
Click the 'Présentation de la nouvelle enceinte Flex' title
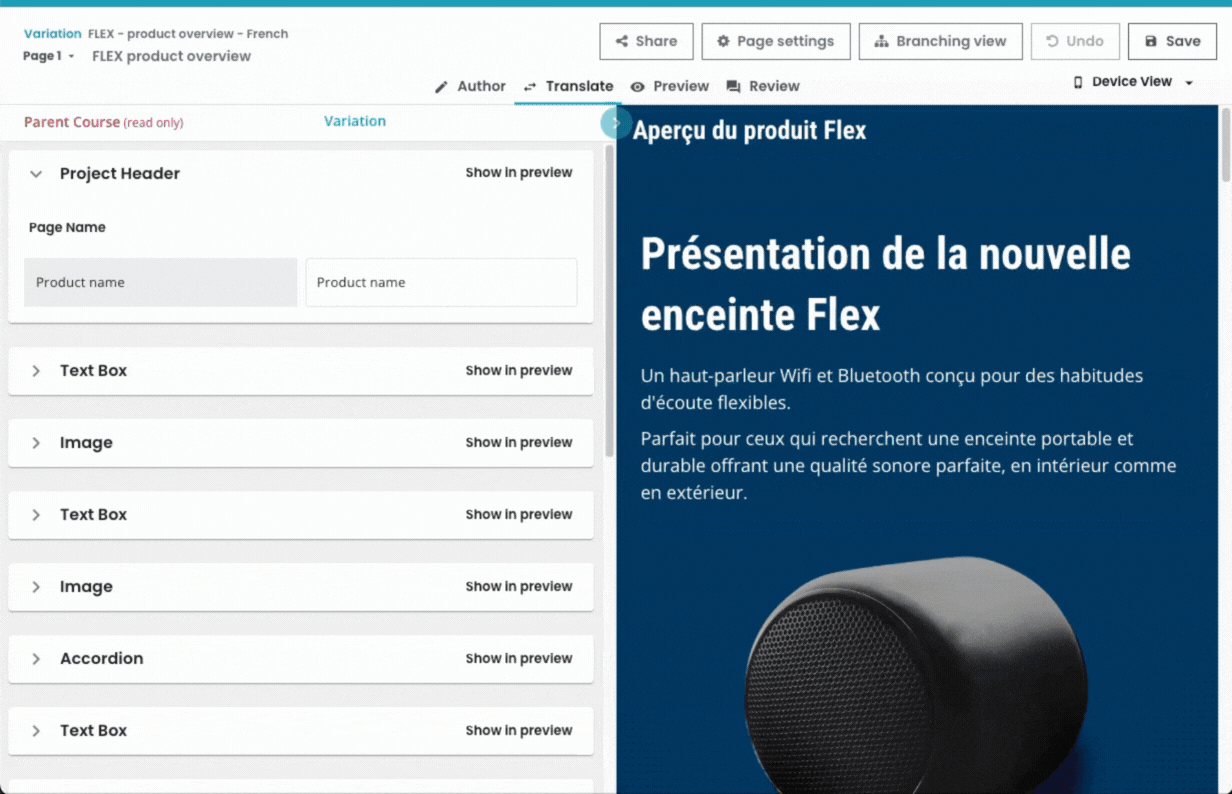point(885,284)
